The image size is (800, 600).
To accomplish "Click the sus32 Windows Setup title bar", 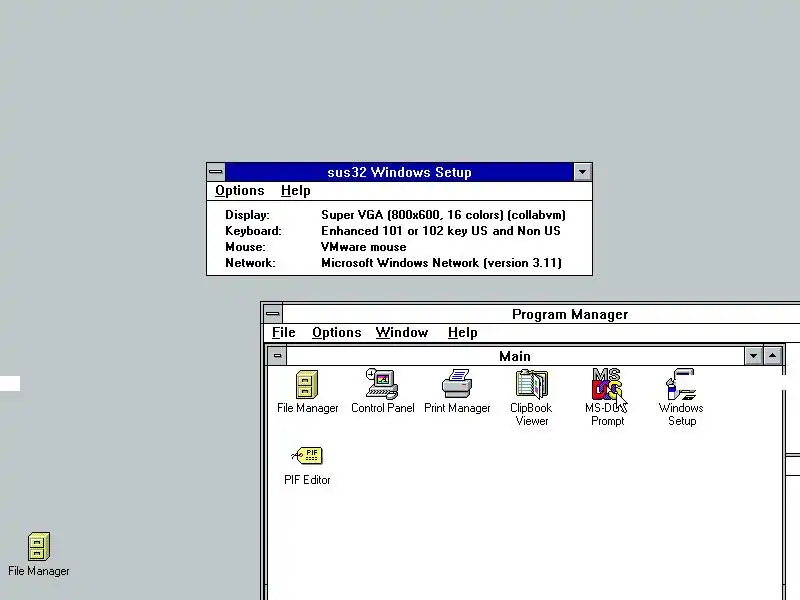I will click(399, 172).
